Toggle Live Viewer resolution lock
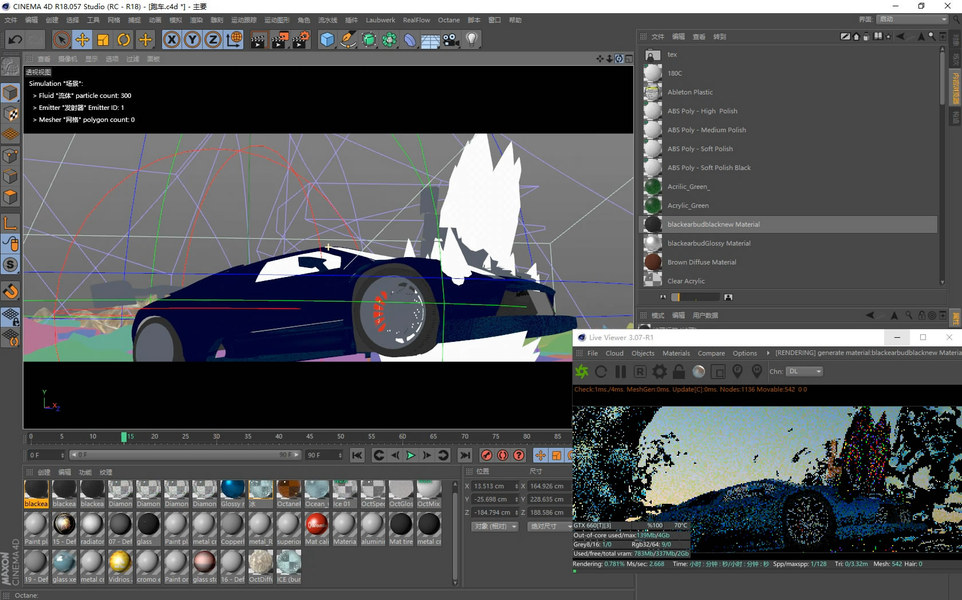The height and width of the screenshot is (600, 962). pyautogui.click(x=679, y=372)
